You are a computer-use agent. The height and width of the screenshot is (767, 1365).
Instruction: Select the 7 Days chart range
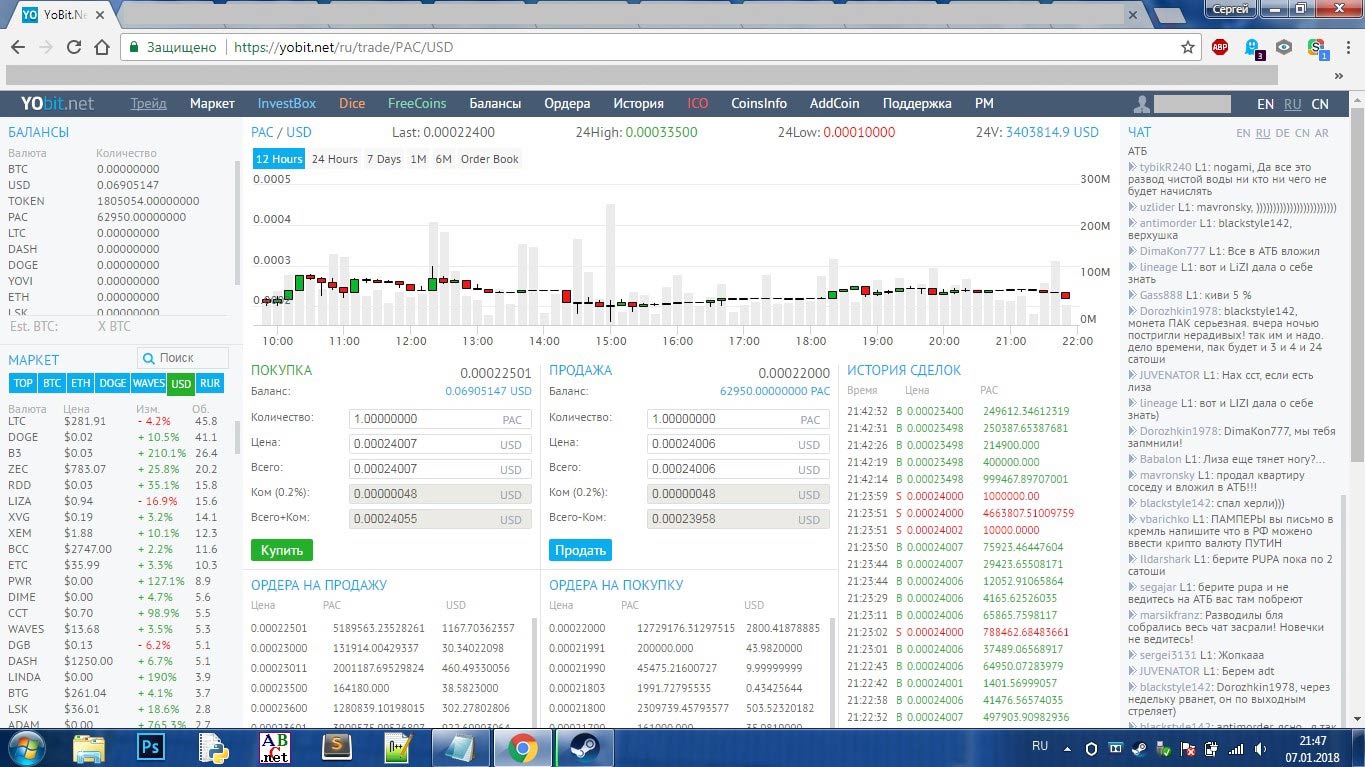click(384, 159)
